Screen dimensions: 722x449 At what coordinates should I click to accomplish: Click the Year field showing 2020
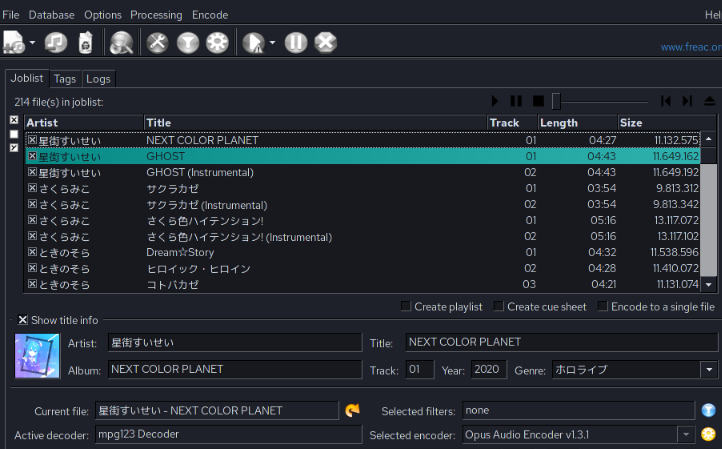(489, 369)
